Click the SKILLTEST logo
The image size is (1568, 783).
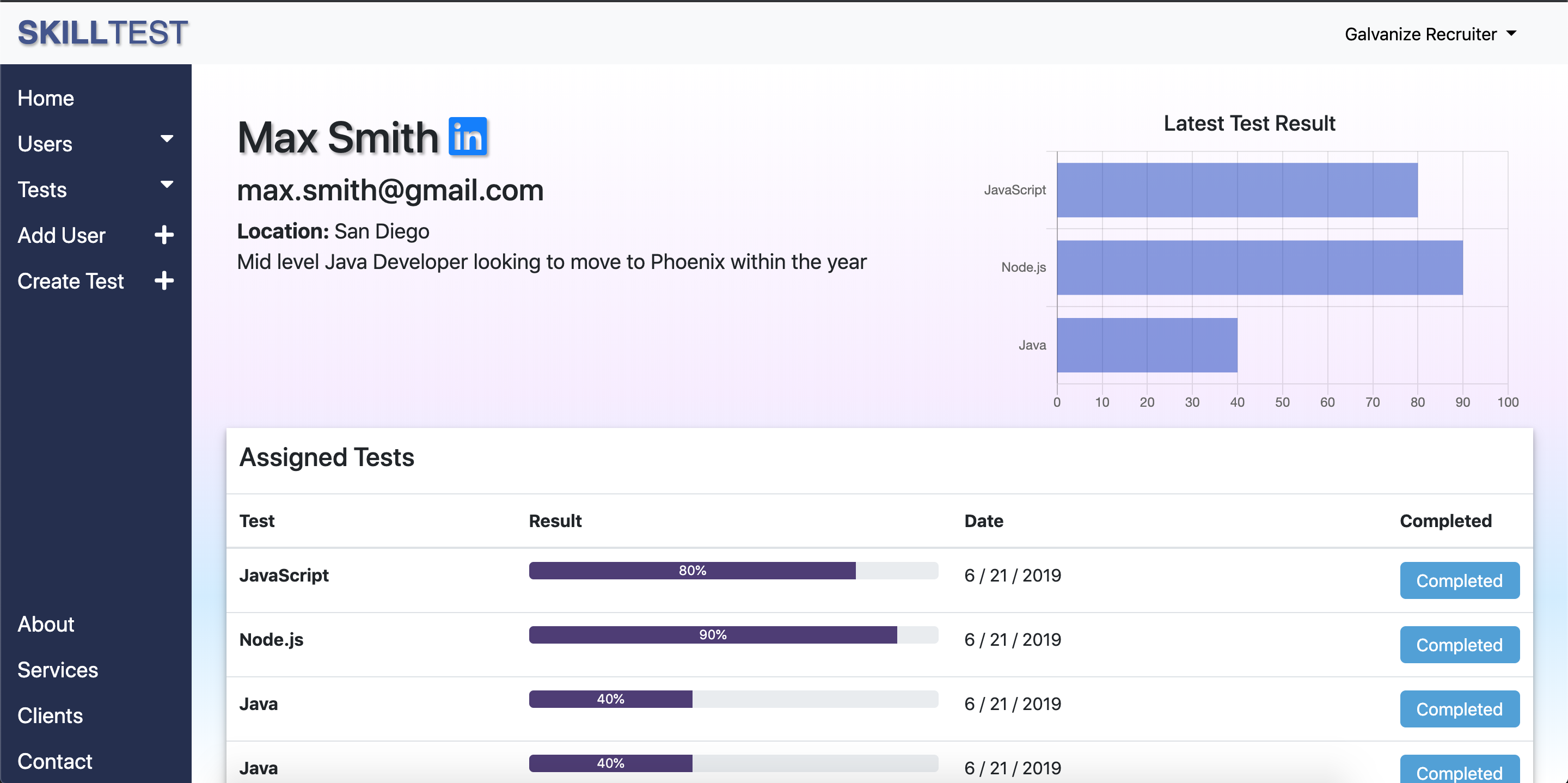(x=103, y=33)
